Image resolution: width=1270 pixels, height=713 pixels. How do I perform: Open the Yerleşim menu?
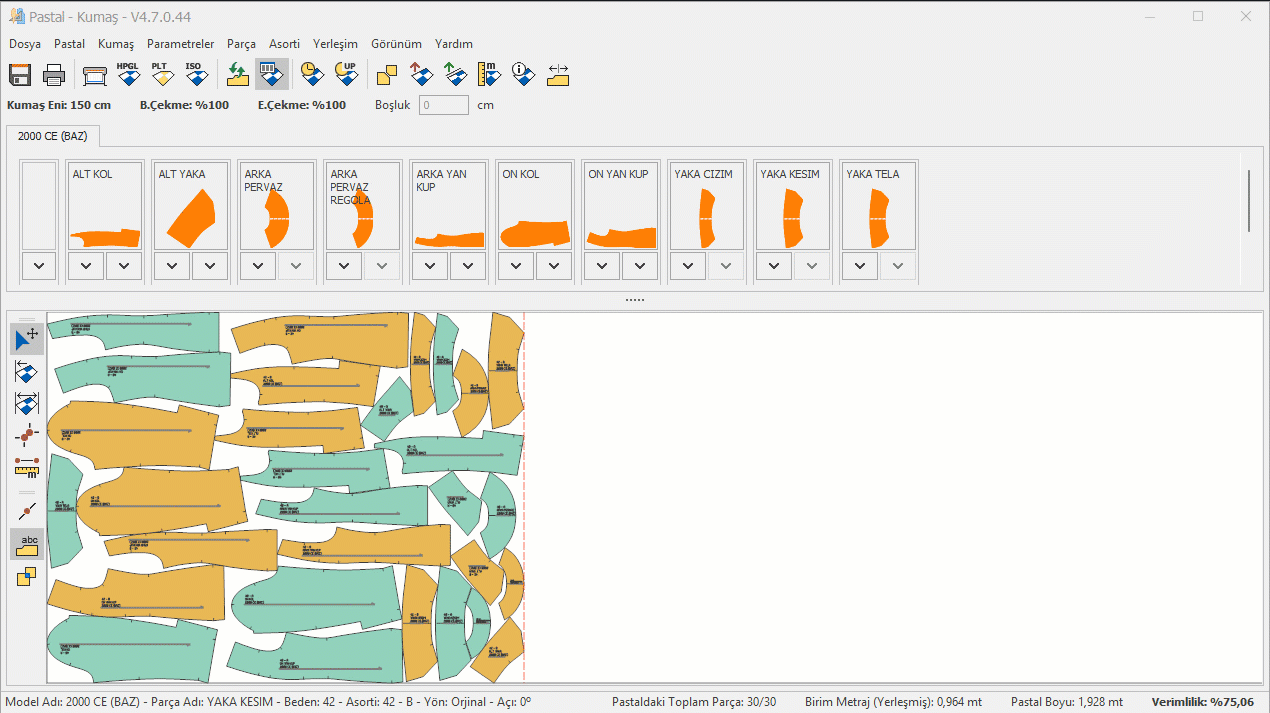point(335,44)
